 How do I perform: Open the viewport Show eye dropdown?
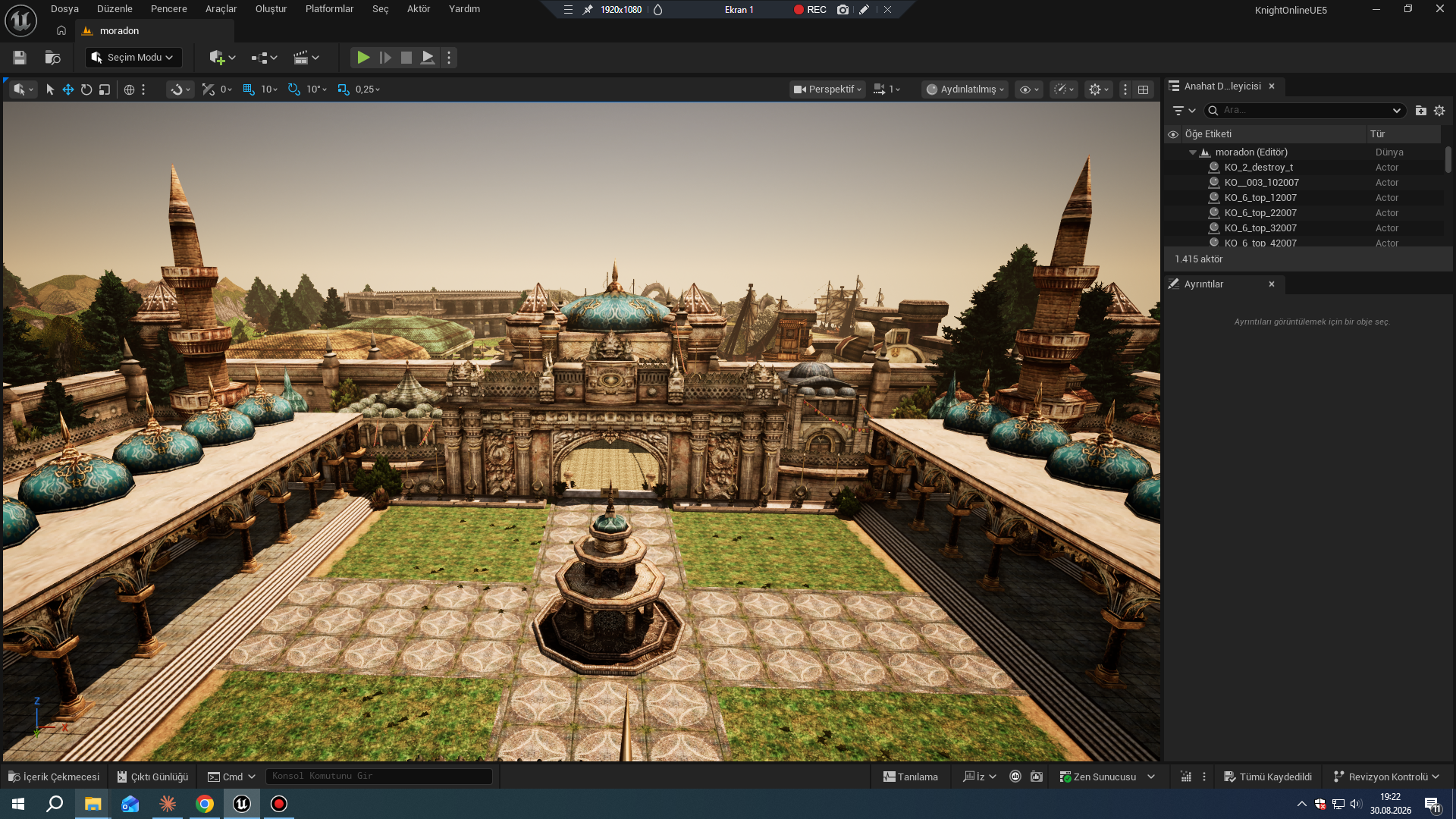(1029, 89)
